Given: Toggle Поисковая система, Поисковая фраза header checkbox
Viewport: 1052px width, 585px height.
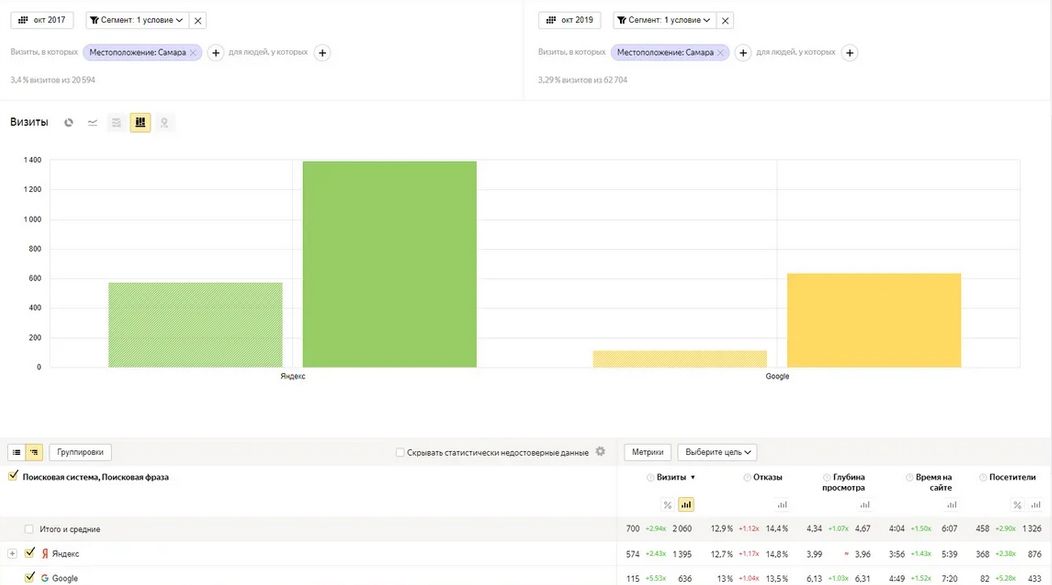Looking at the screenshot, I should pos(13,476).
